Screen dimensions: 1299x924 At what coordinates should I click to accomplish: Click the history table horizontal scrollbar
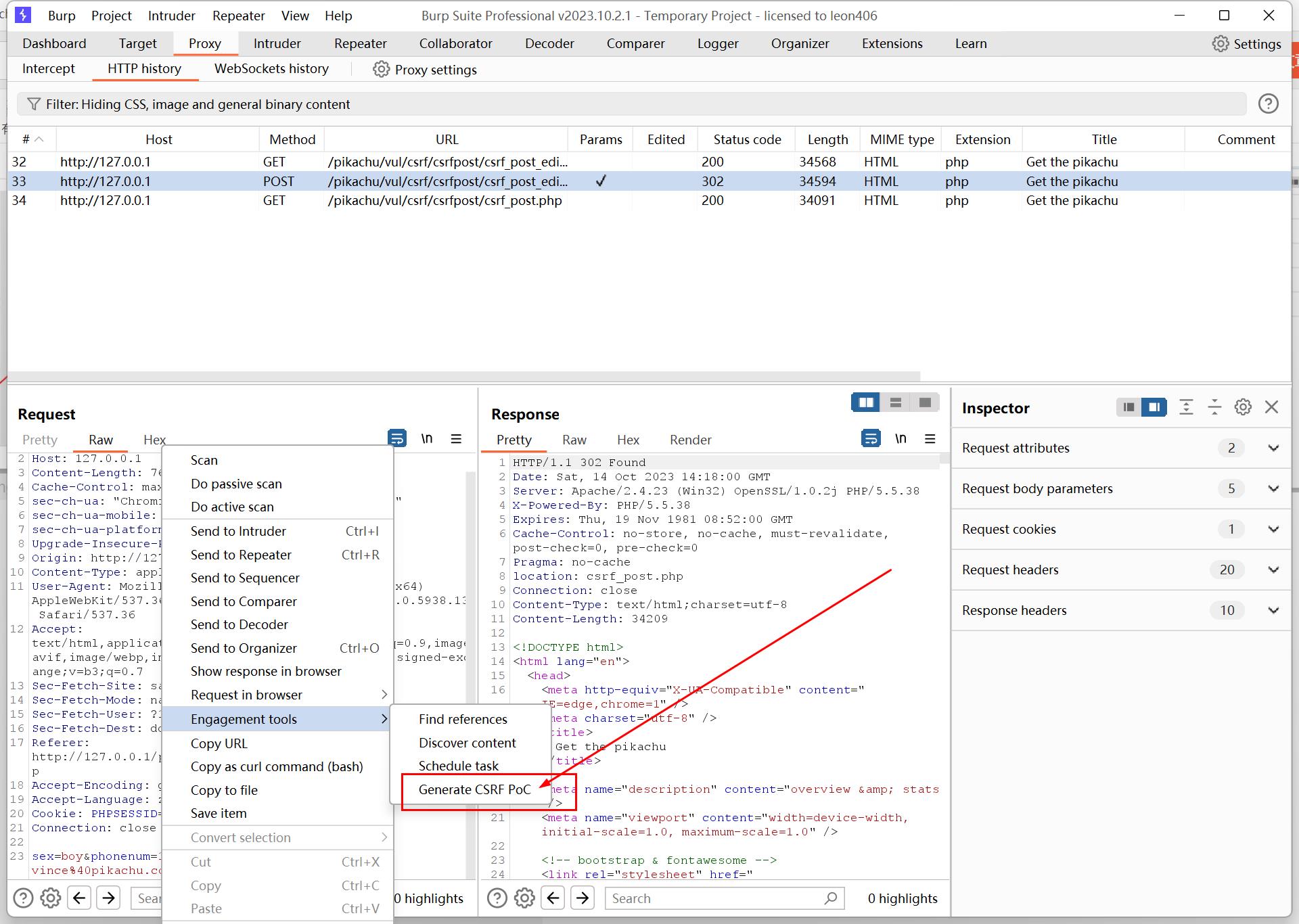pos(464,376)
